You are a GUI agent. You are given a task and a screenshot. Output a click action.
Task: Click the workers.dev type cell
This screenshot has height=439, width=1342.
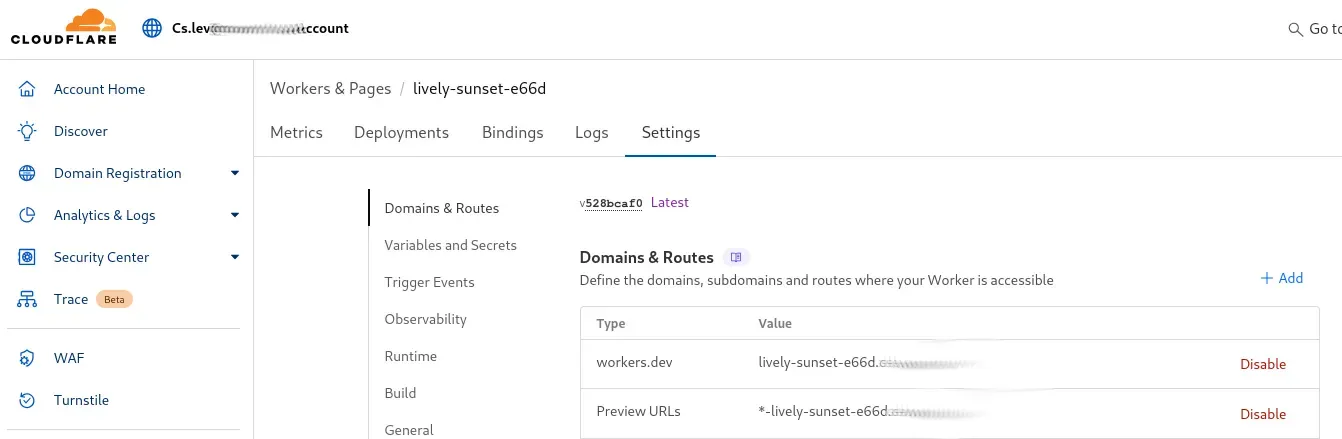634,364
